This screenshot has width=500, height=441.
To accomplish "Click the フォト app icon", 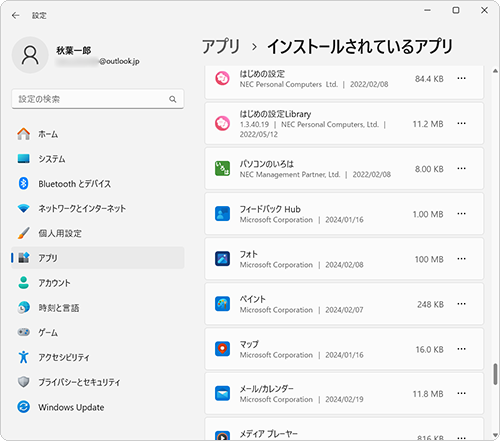I will [222, 259].
